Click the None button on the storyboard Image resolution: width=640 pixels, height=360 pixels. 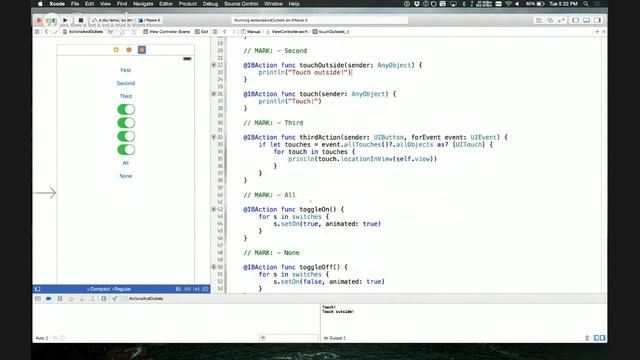coord(126,176)
